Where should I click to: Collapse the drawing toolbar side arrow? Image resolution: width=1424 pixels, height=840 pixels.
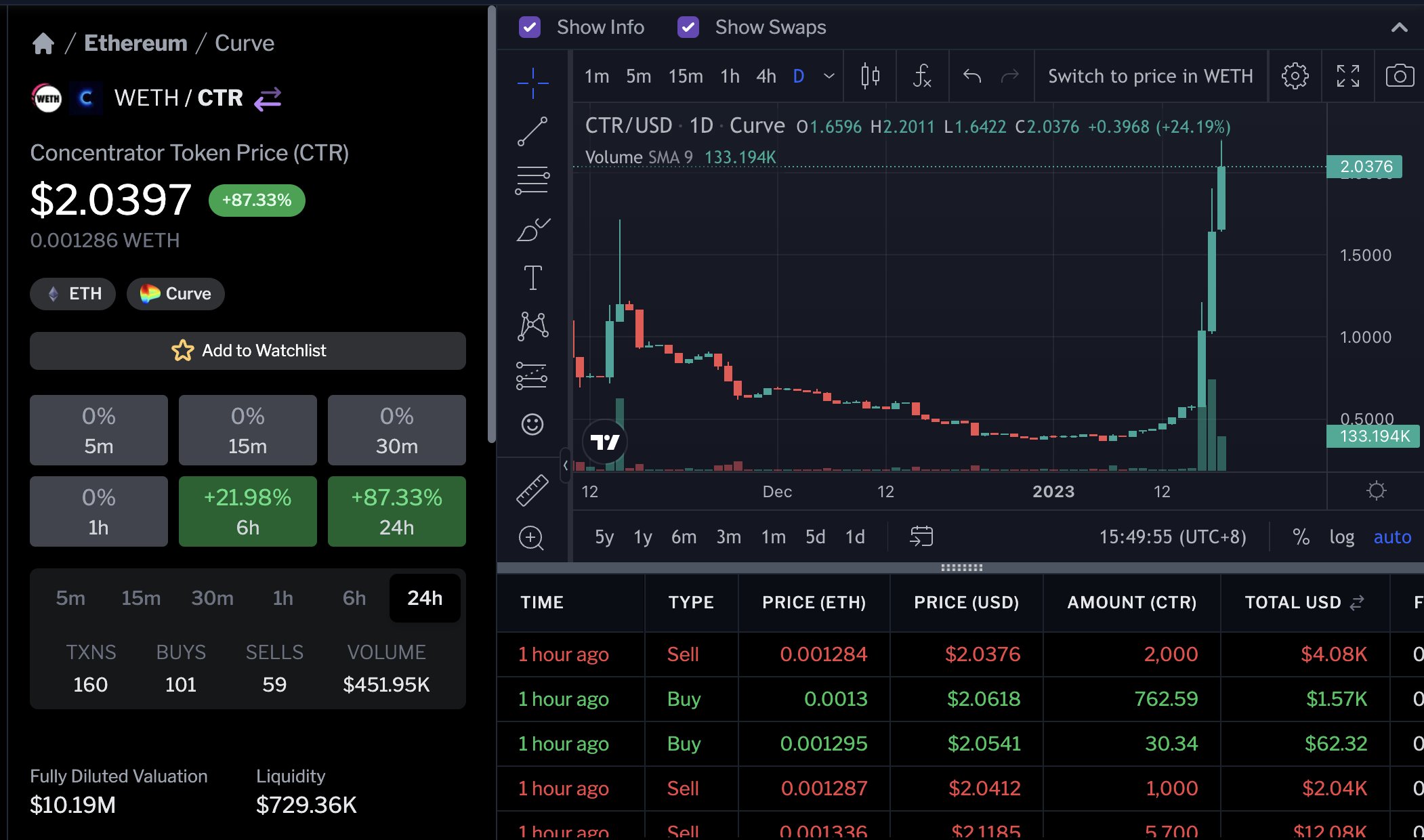tap(565, 465)
